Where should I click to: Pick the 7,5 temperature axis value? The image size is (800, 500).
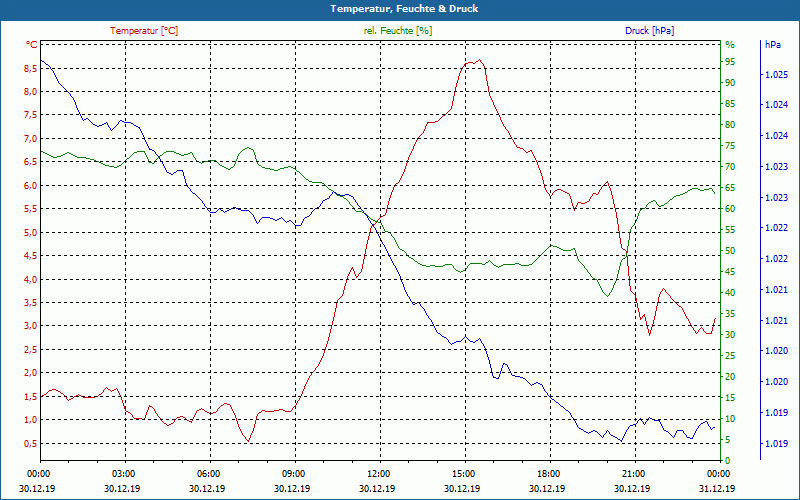click(x=31, y=115)
